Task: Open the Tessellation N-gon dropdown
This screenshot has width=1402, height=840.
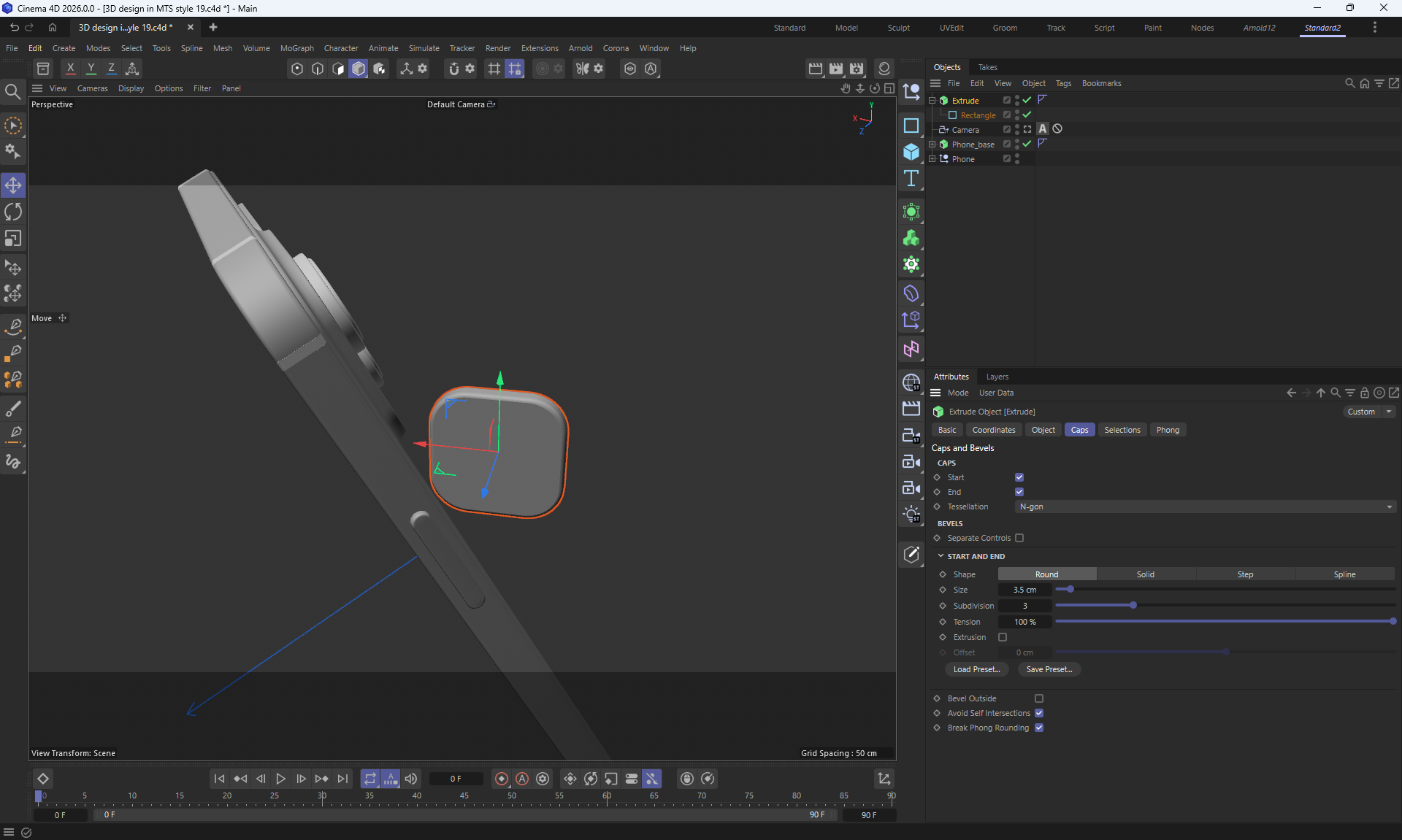Action: (1205, 506)
